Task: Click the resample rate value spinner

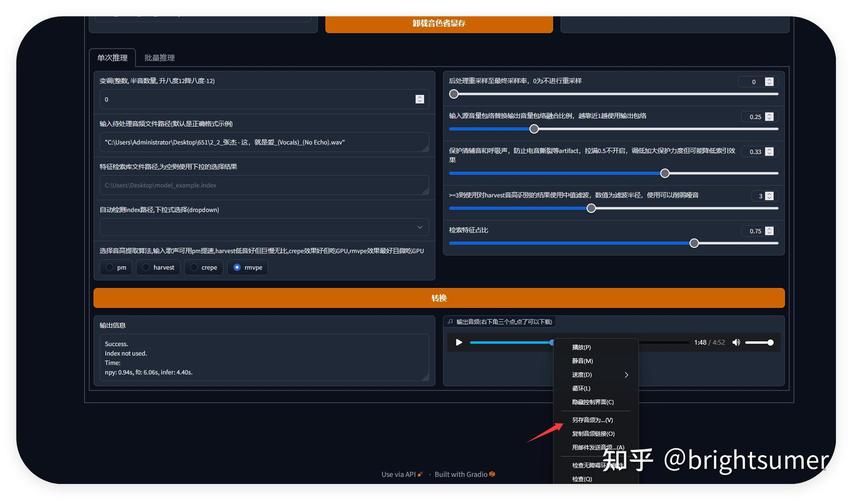Action: 769,82
